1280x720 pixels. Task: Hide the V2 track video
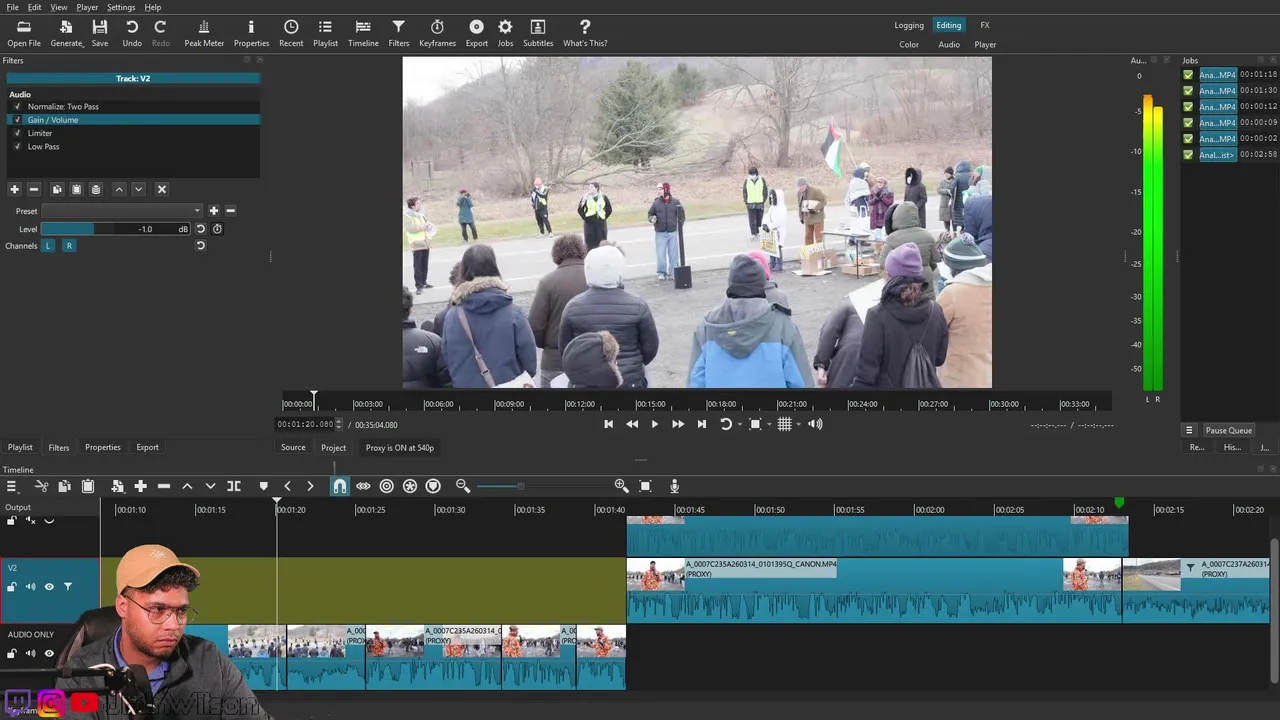[x=49, y=587]
